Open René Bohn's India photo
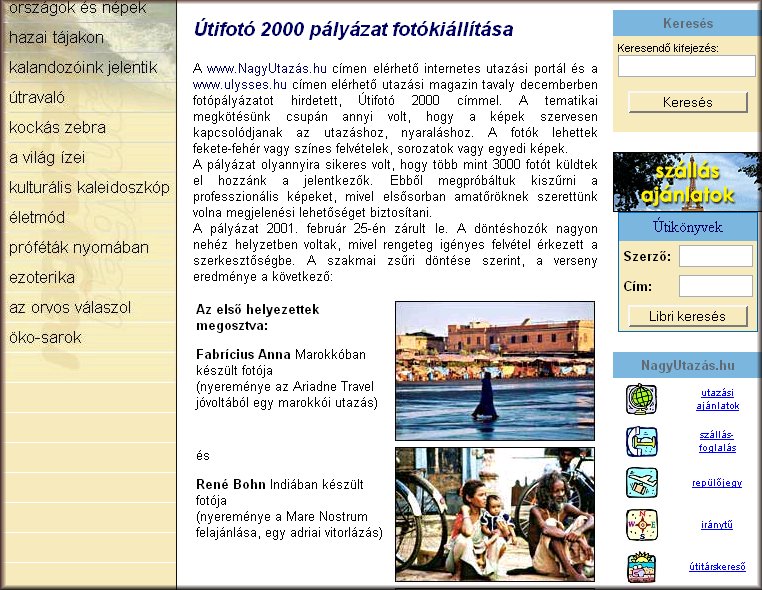Viewport: 762px width, 590px height. (495, 514)
